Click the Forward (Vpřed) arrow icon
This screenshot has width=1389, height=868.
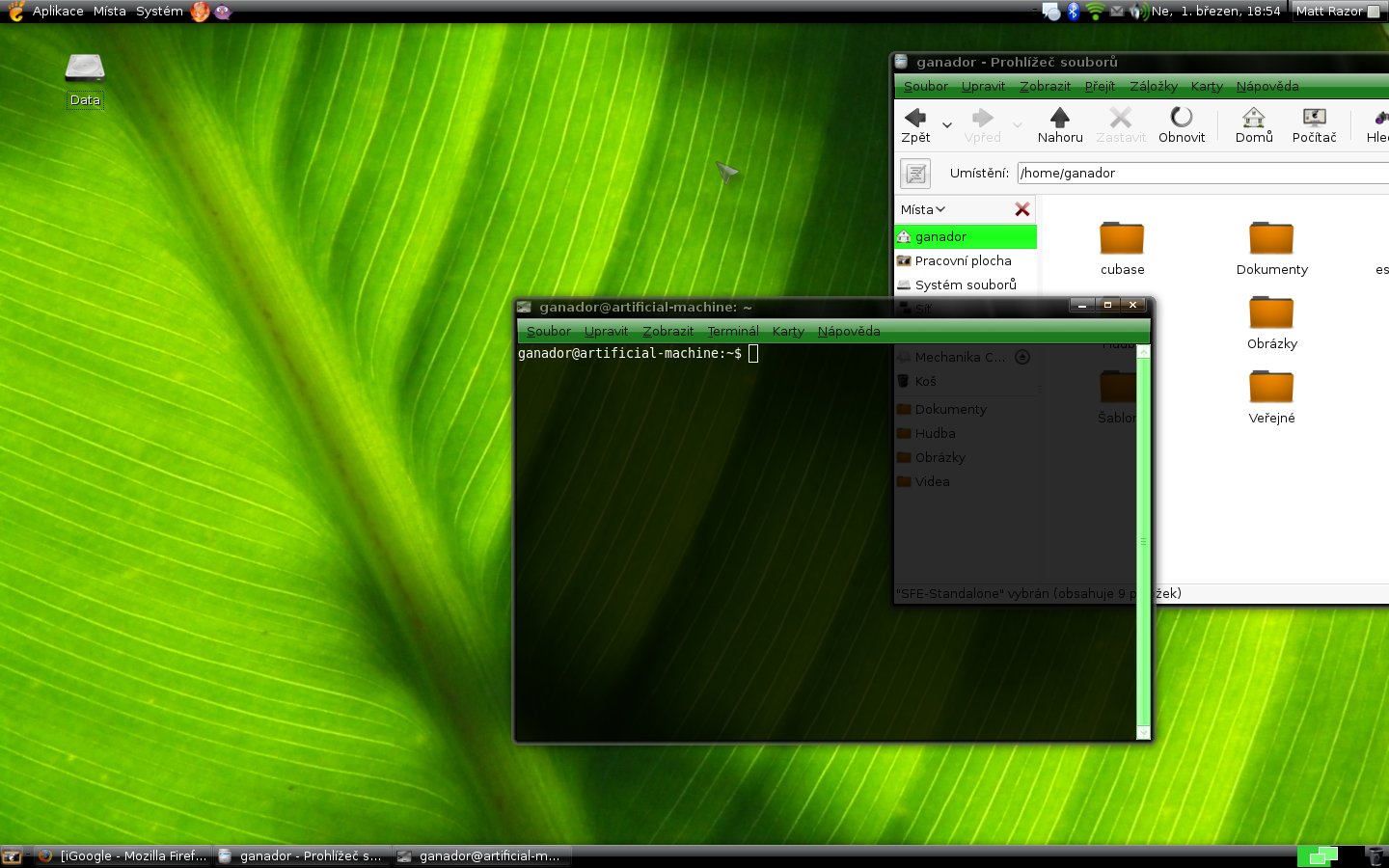pos(983,118)
